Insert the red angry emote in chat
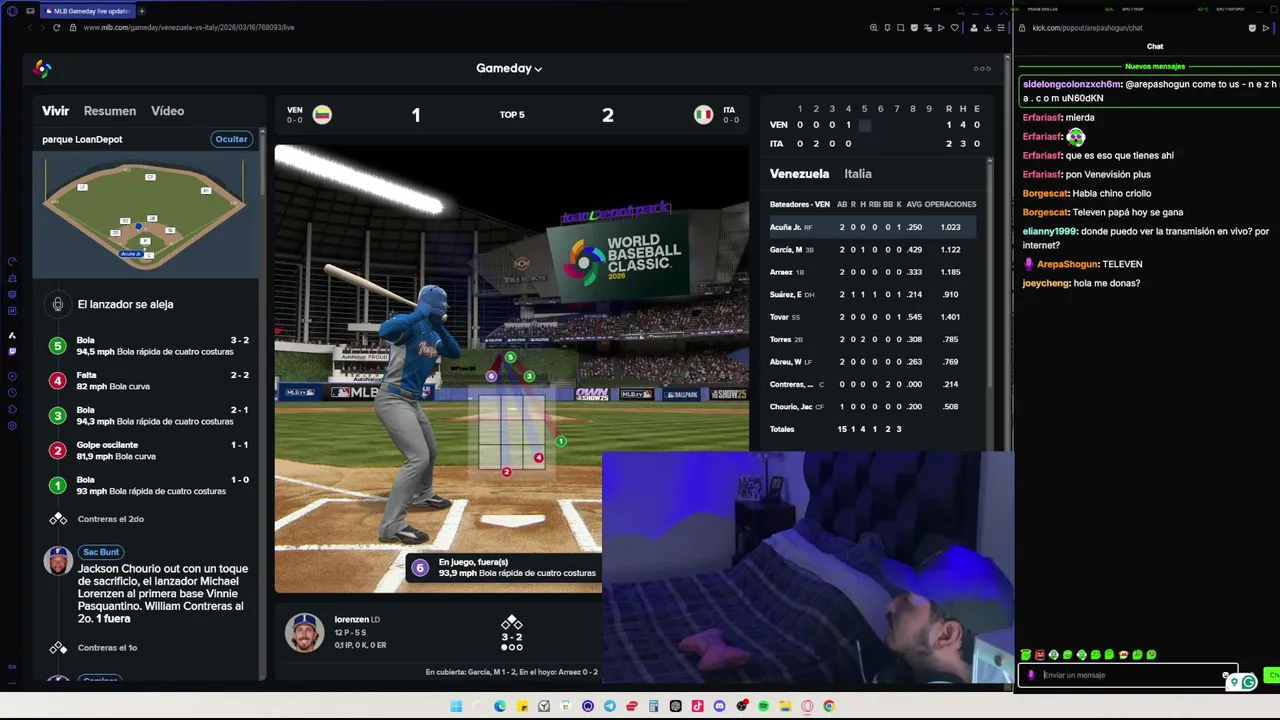 (x=1040, y=655)
